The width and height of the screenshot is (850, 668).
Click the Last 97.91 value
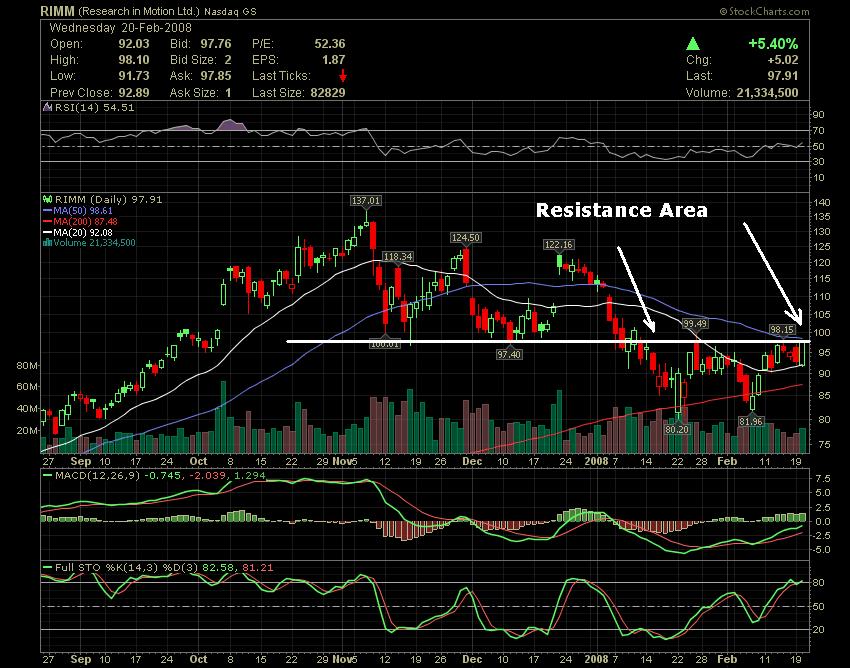coord(782,75)
